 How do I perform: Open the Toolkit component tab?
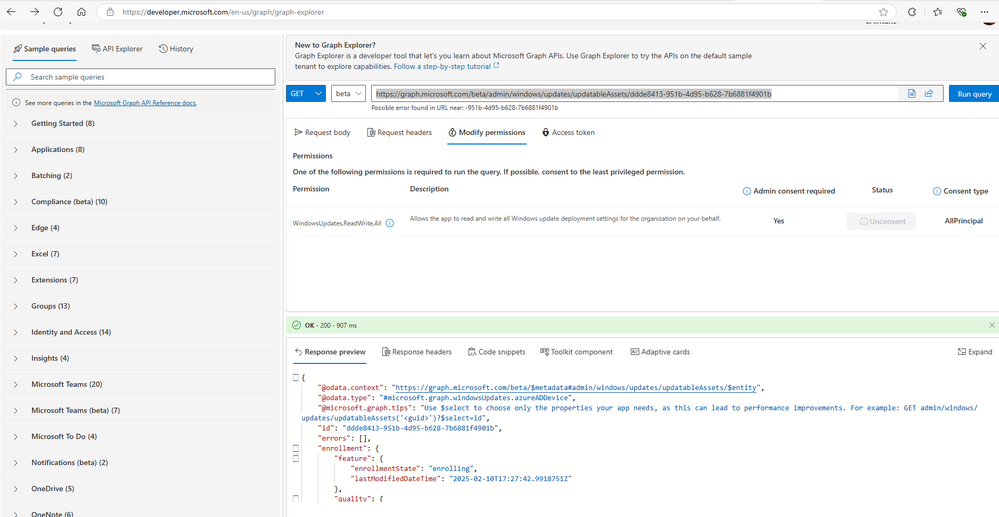[x=576, y=352]
